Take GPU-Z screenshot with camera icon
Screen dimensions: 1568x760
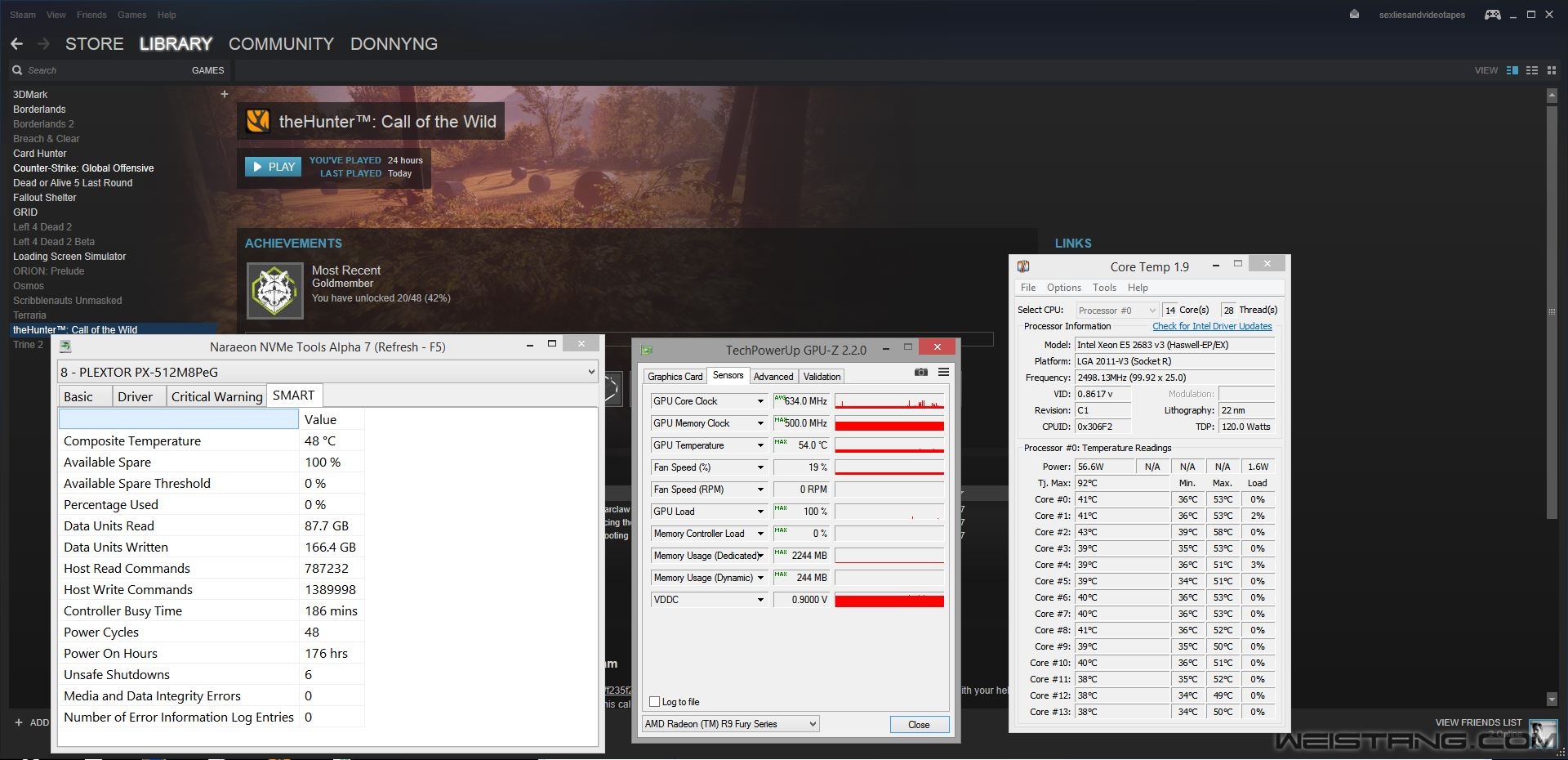921,372
